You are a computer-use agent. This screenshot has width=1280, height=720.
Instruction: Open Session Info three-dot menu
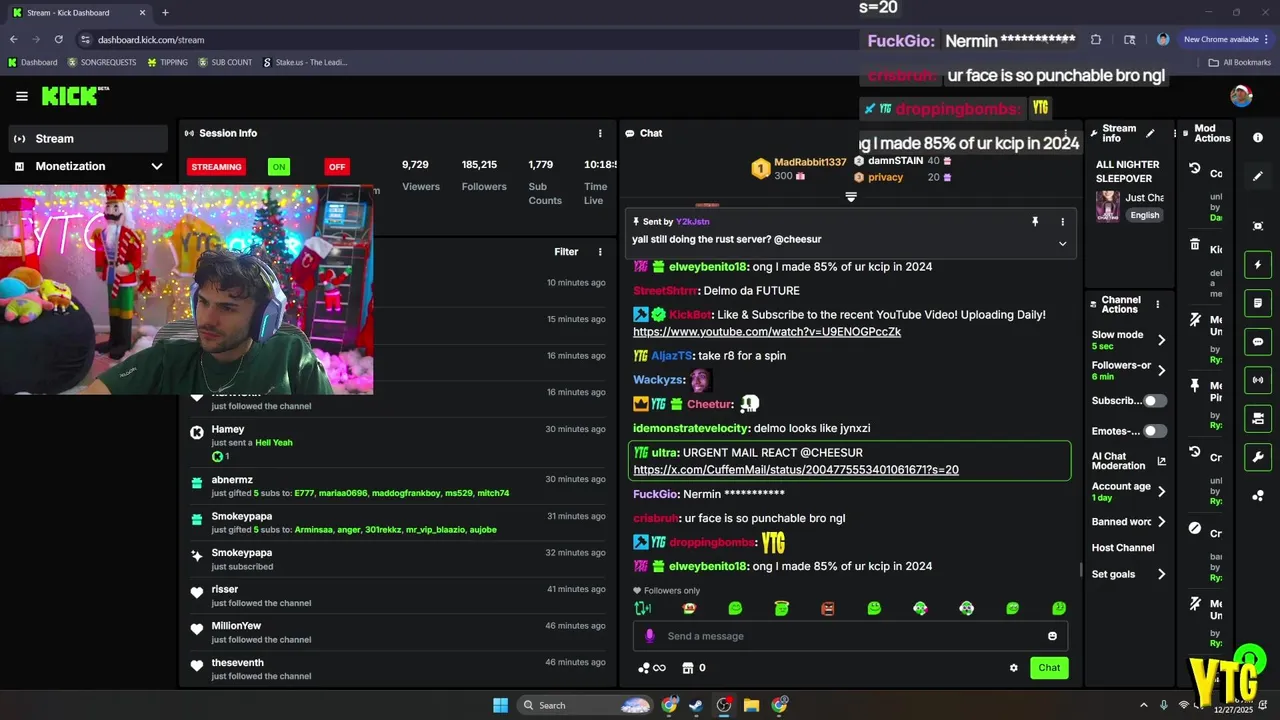pos(600,133)
